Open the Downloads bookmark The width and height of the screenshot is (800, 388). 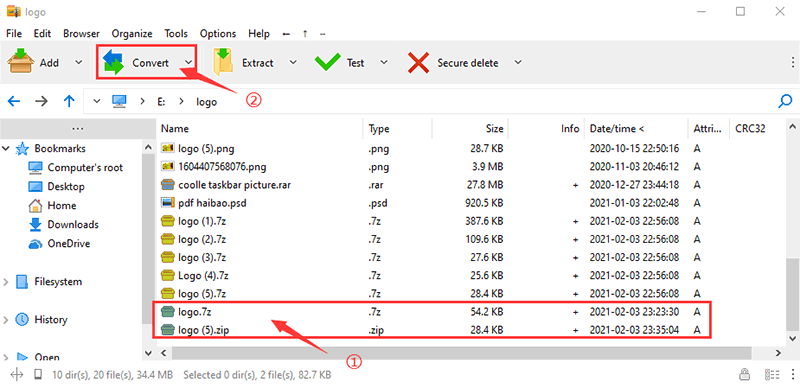(x=73, y=225)
